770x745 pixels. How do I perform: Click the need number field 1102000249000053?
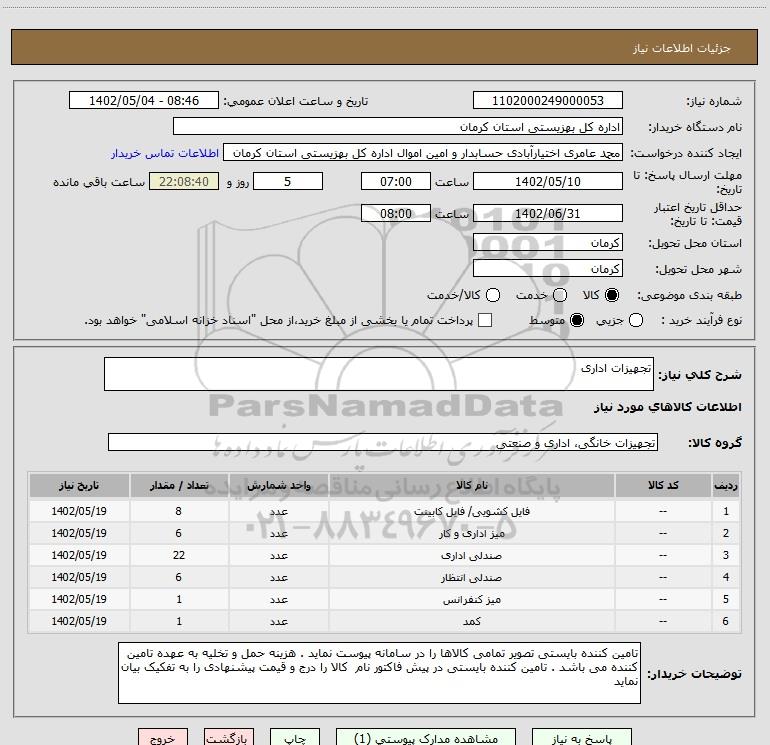548,101
